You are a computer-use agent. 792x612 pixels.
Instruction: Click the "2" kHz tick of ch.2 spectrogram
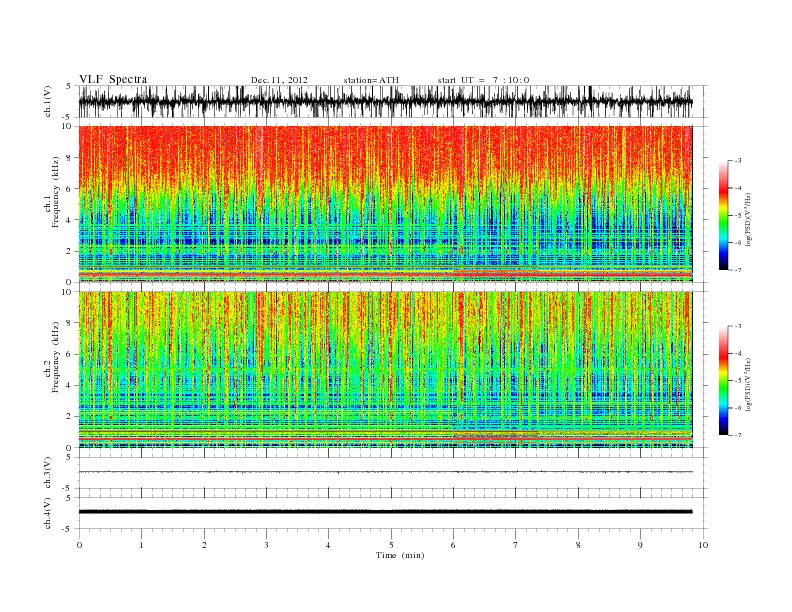(70, 417)
